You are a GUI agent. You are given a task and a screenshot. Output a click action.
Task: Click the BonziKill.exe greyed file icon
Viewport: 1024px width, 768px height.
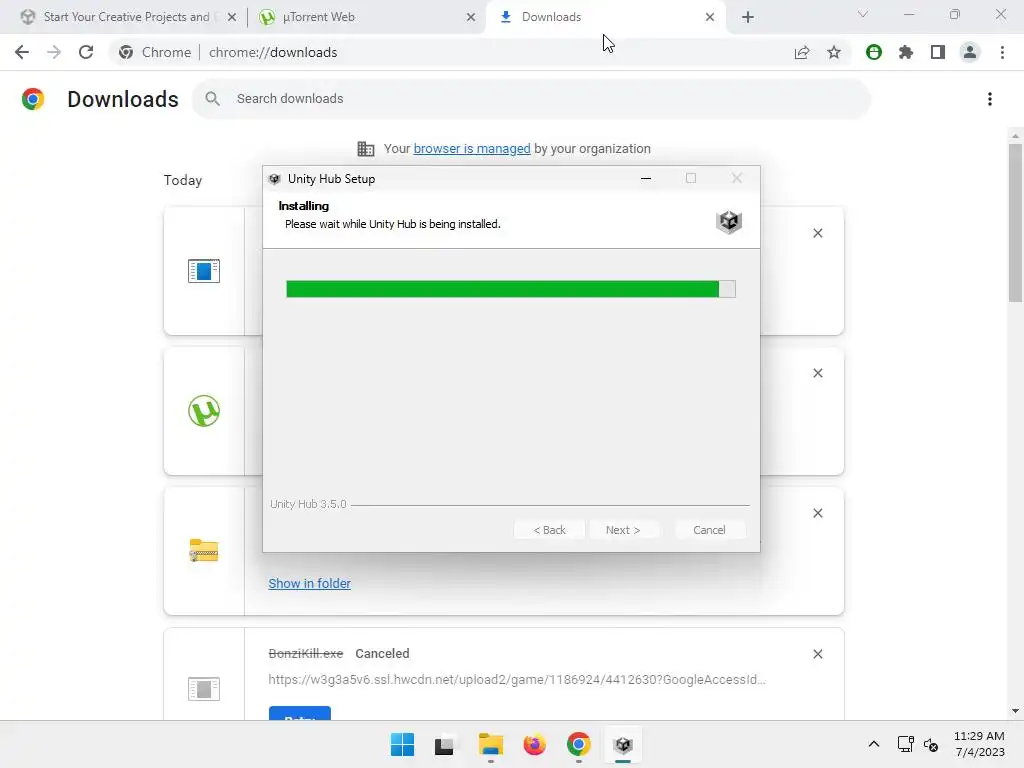(204, 688)
